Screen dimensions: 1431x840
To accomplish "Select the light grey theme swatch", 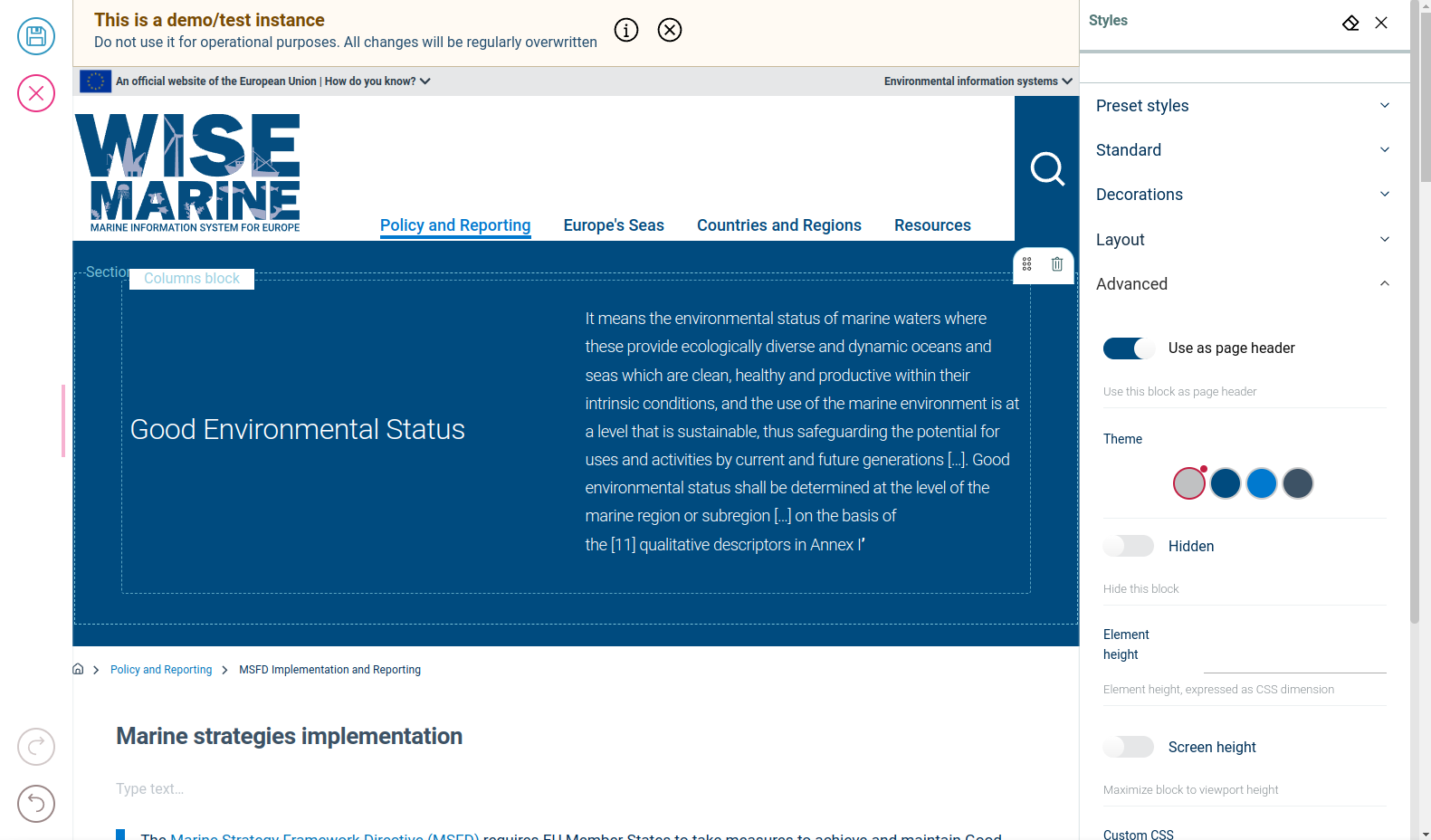I will point(1189,483).
